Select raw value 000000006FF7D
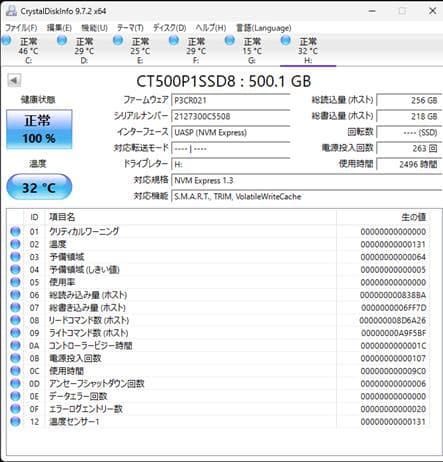443x462 pixels. click(x=394, y=308)
